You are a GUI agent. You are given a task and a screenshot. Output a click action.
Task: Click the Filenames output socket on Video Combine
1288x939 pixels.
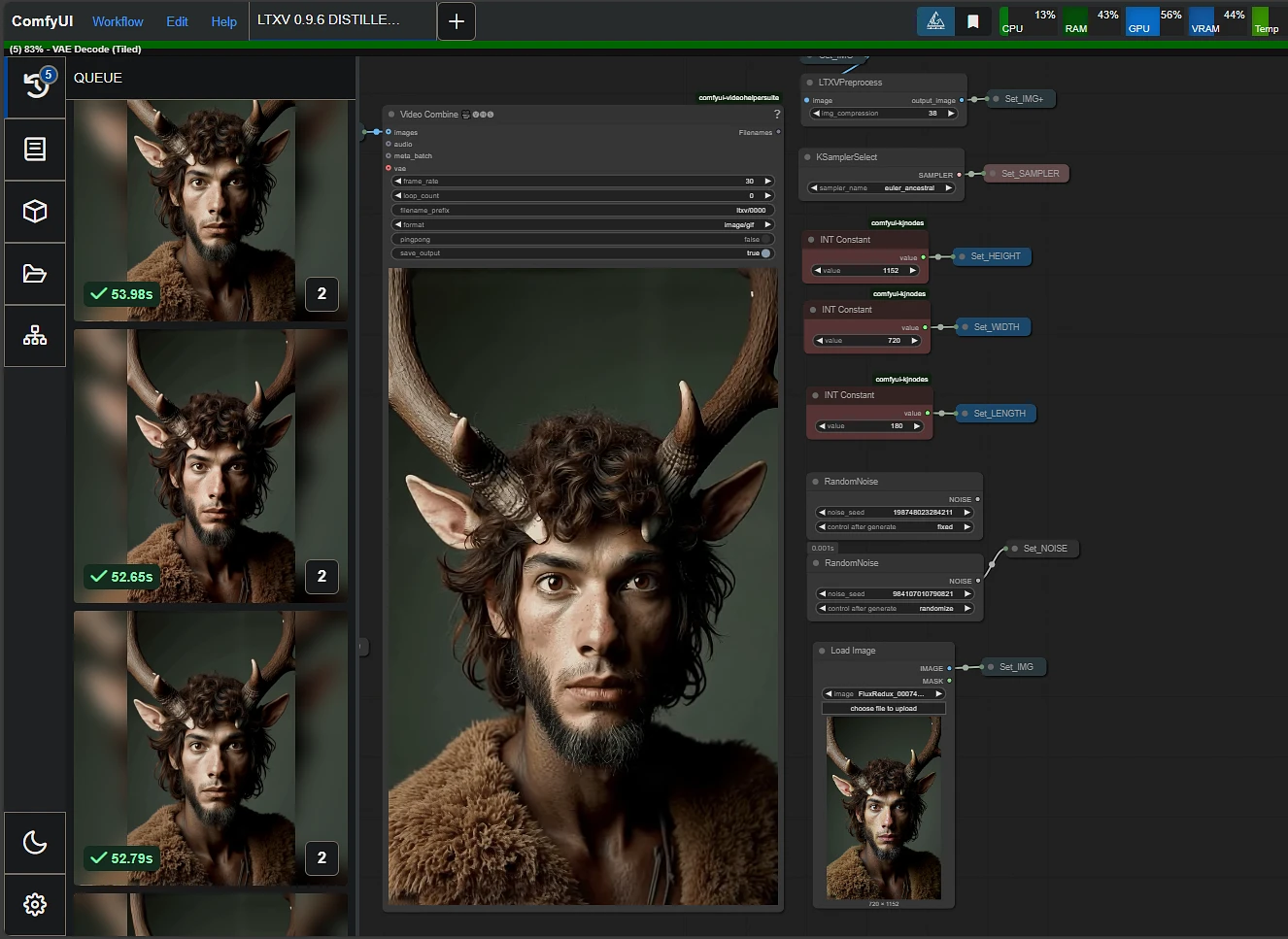tap(778, 132)
